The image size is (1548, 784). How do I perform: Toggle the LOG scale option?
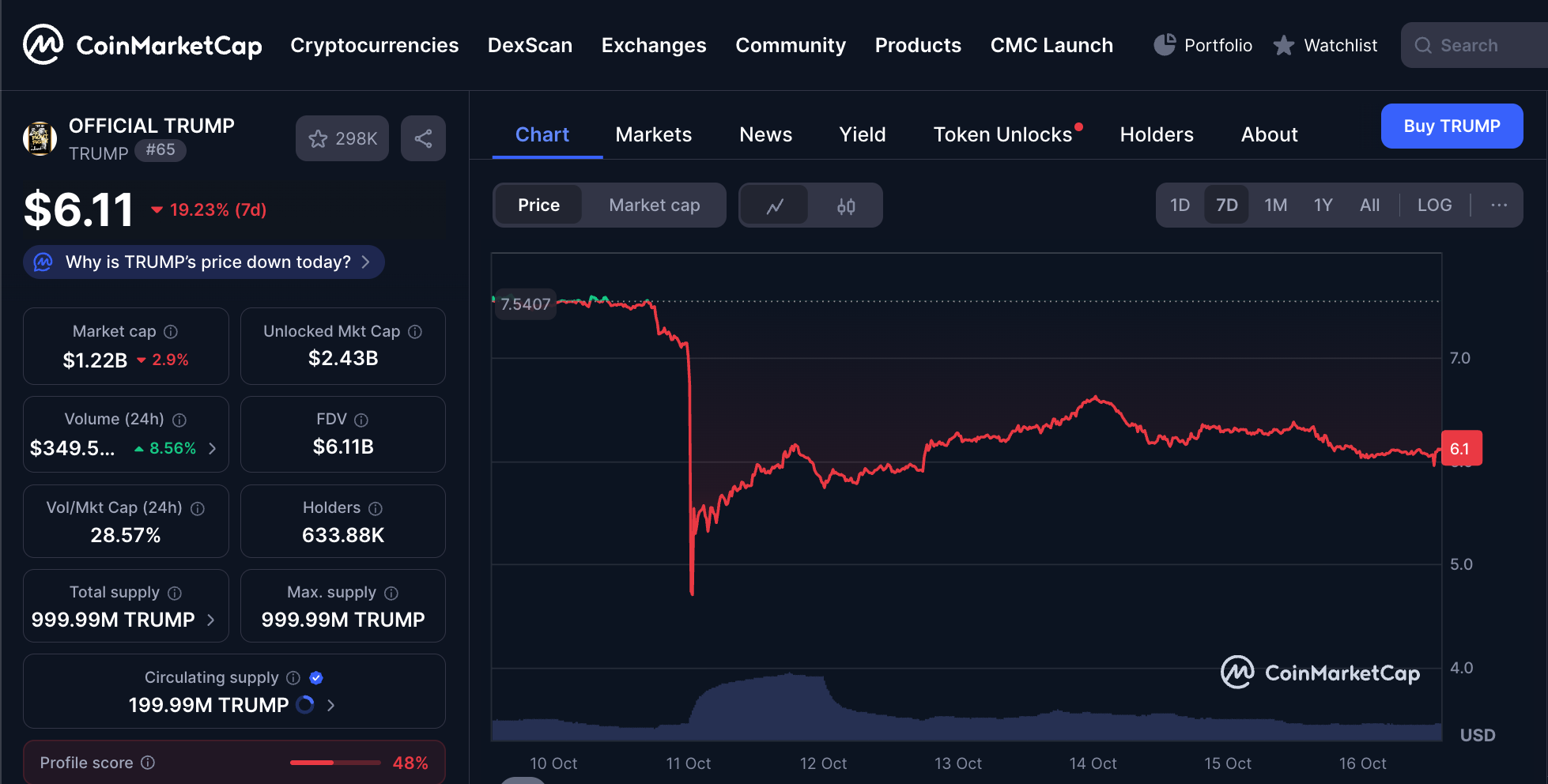point(1434,205)
